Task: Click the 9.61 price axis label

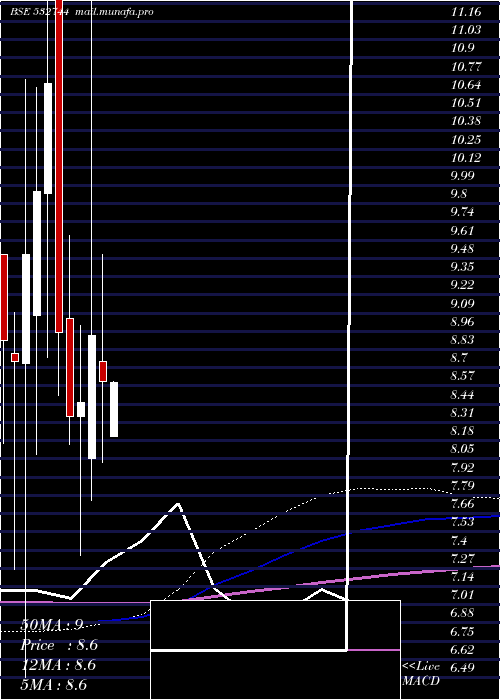Action: pyautogui.click(x=463, y=231)
